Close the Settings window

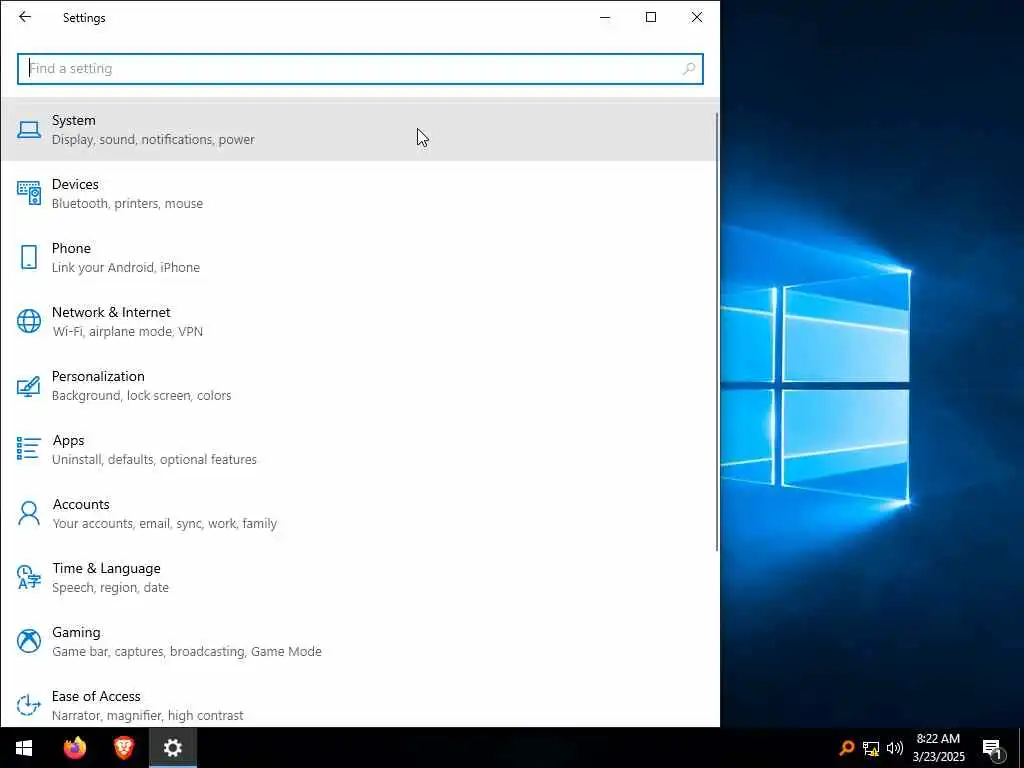click(697, 17)
